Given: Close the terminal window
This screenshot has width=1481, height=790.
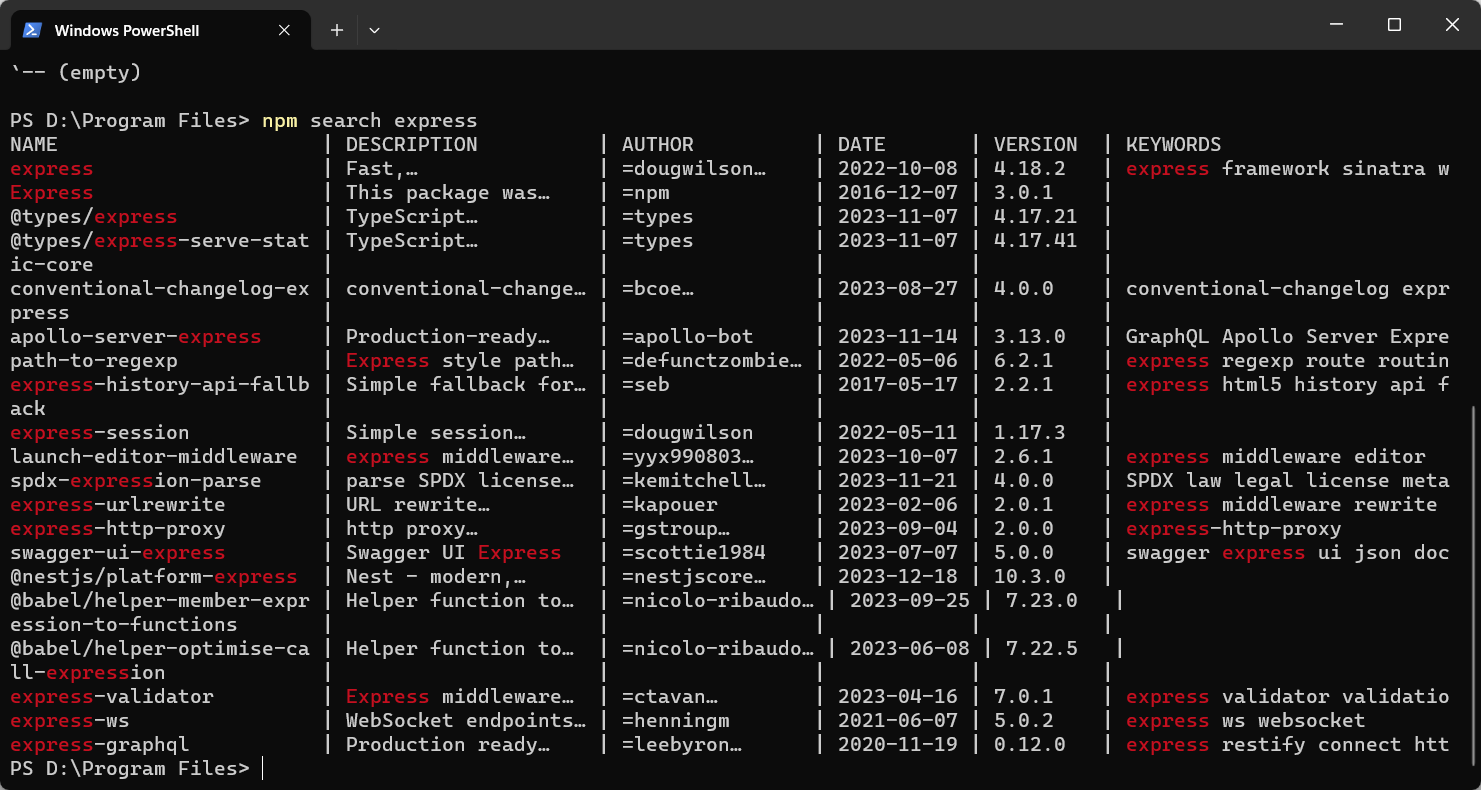Looking at the screenshot, I should pos(1452,25).
